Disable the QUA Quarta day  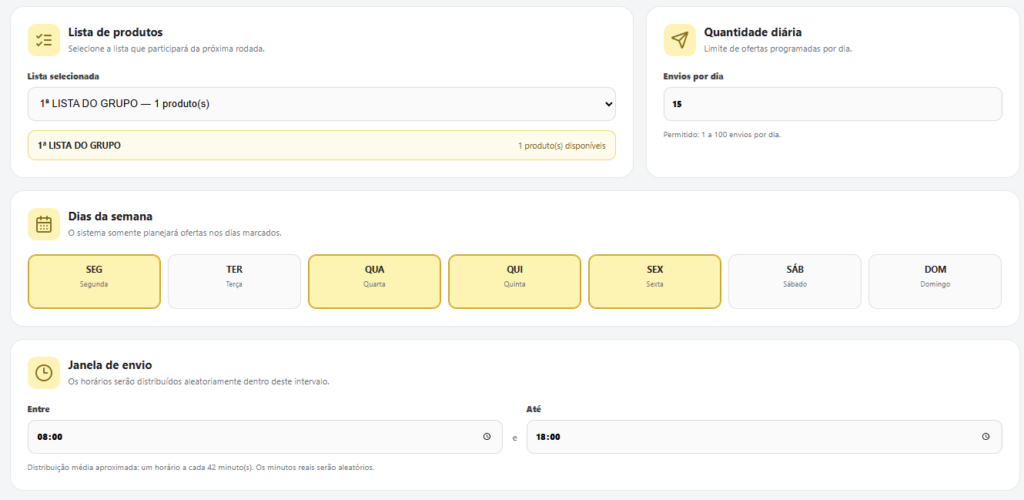pyautogui.click(x=374, y=281)
